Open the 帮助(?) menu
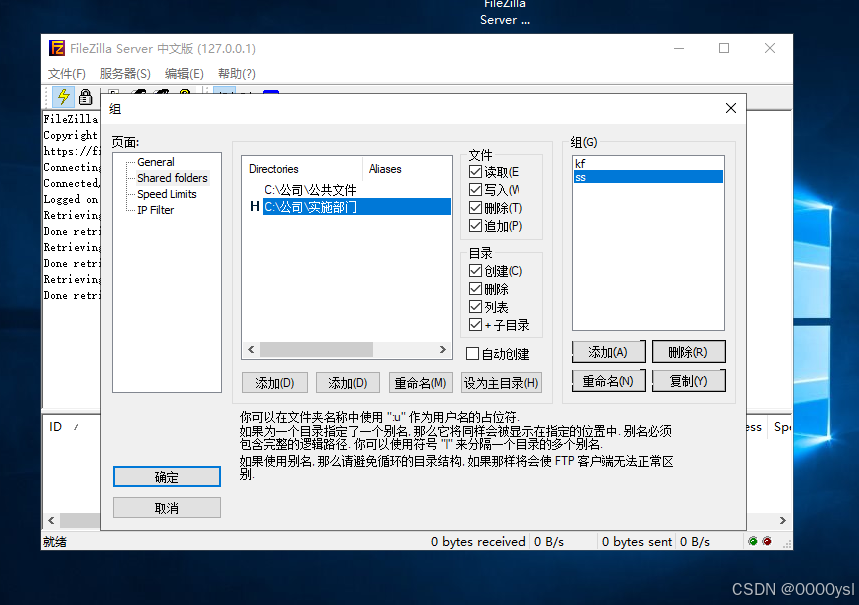859x605 pixels. pyautogui.click(x=237, y=73)
